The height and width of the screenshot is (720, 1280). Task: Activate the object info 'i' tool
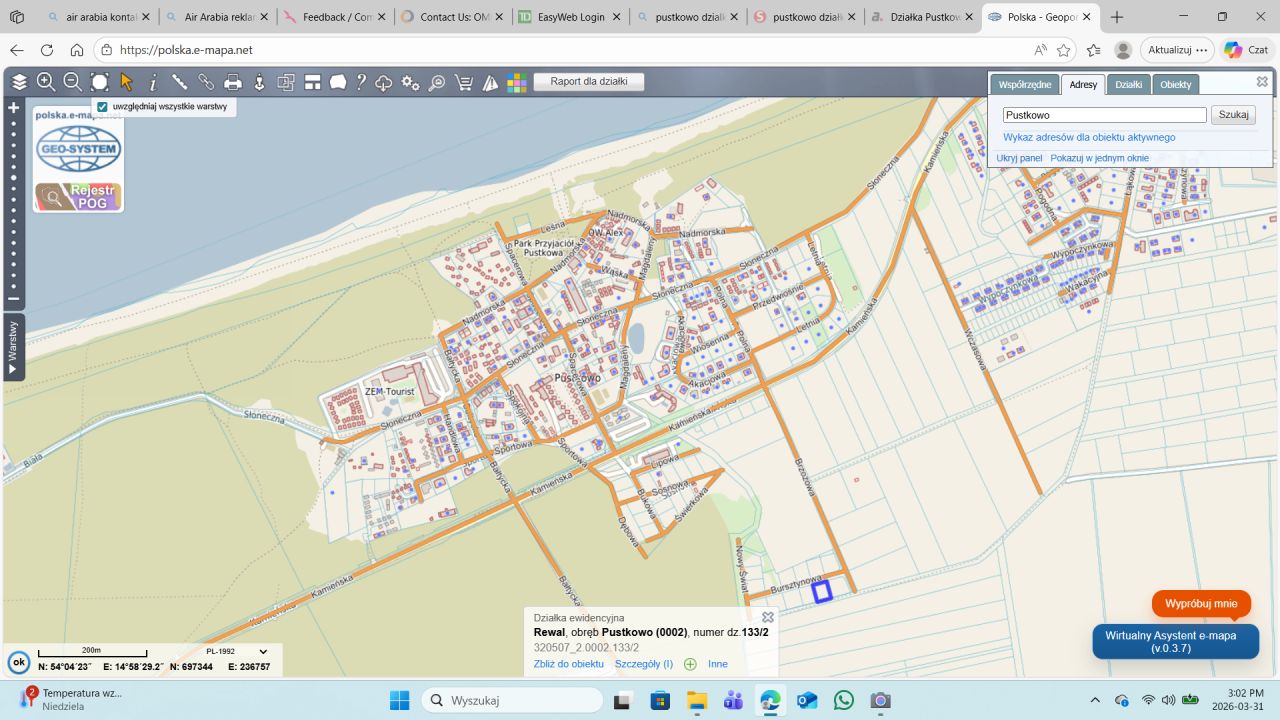pyautogui.click(x=153, y=82)
